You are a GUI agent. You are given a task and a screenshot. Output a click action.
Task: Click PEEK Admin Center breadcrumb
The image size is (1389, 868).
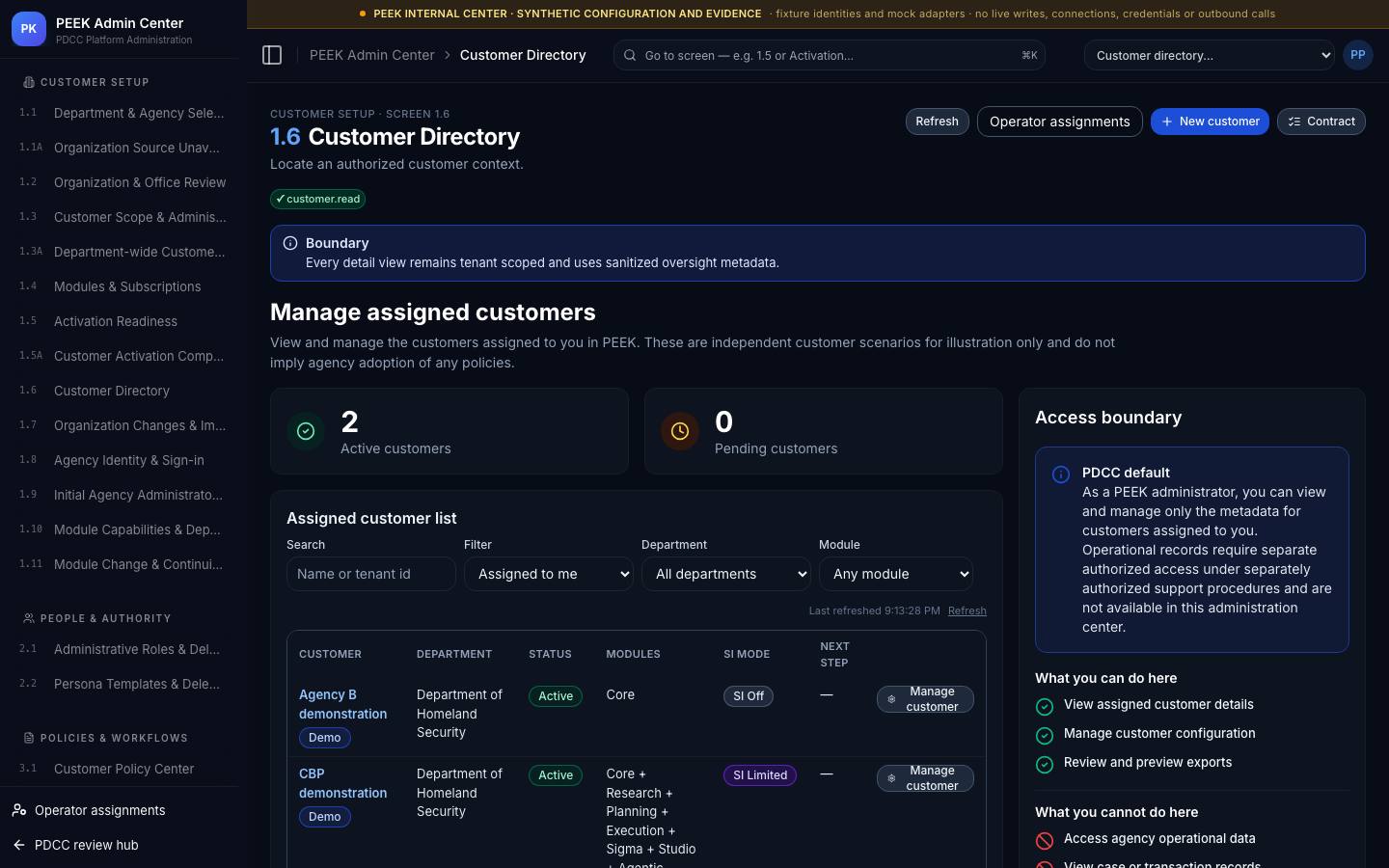pos(371,55)
